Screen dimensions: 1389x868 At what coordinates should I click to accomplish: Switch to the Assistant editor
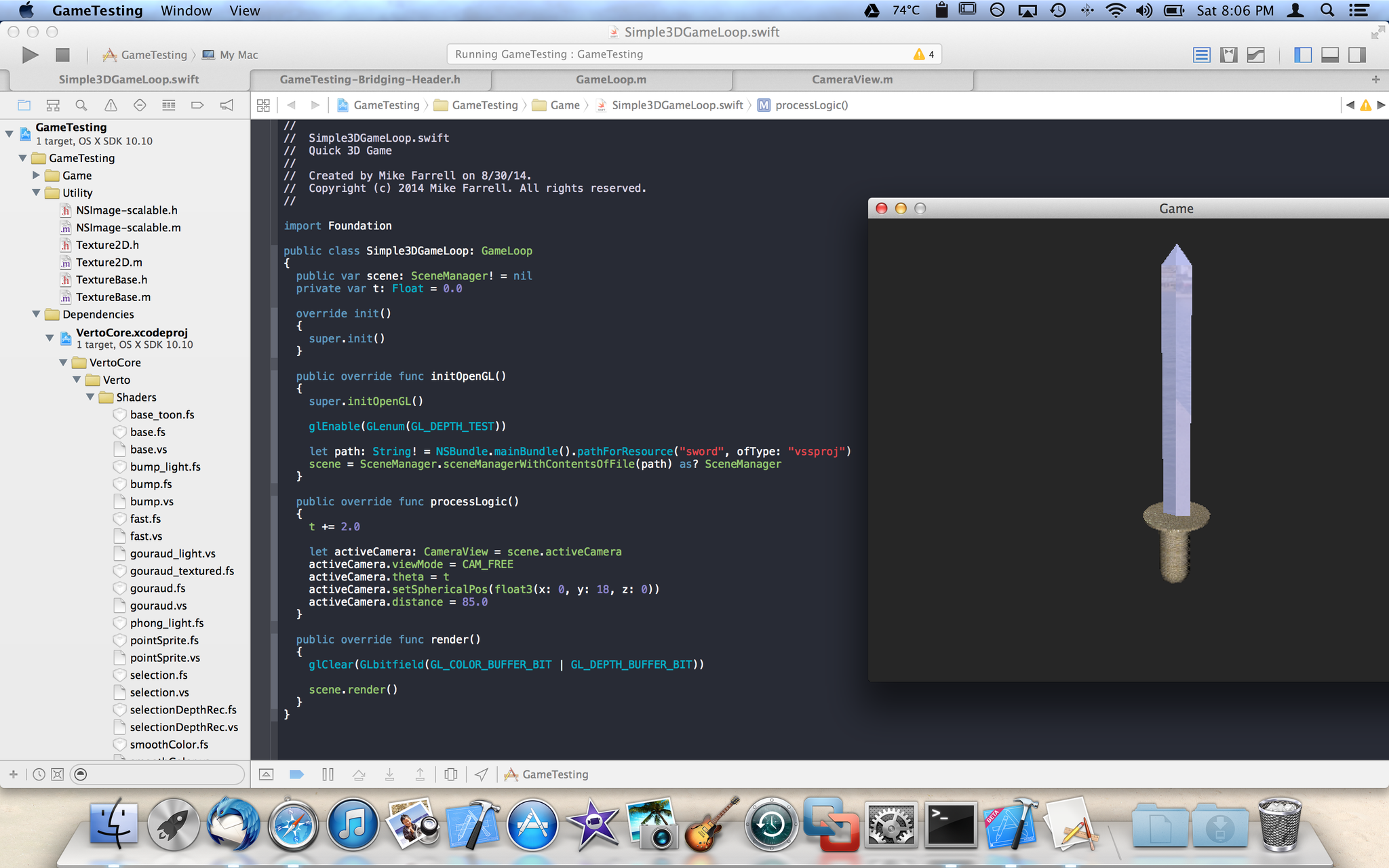(1228, 55)
